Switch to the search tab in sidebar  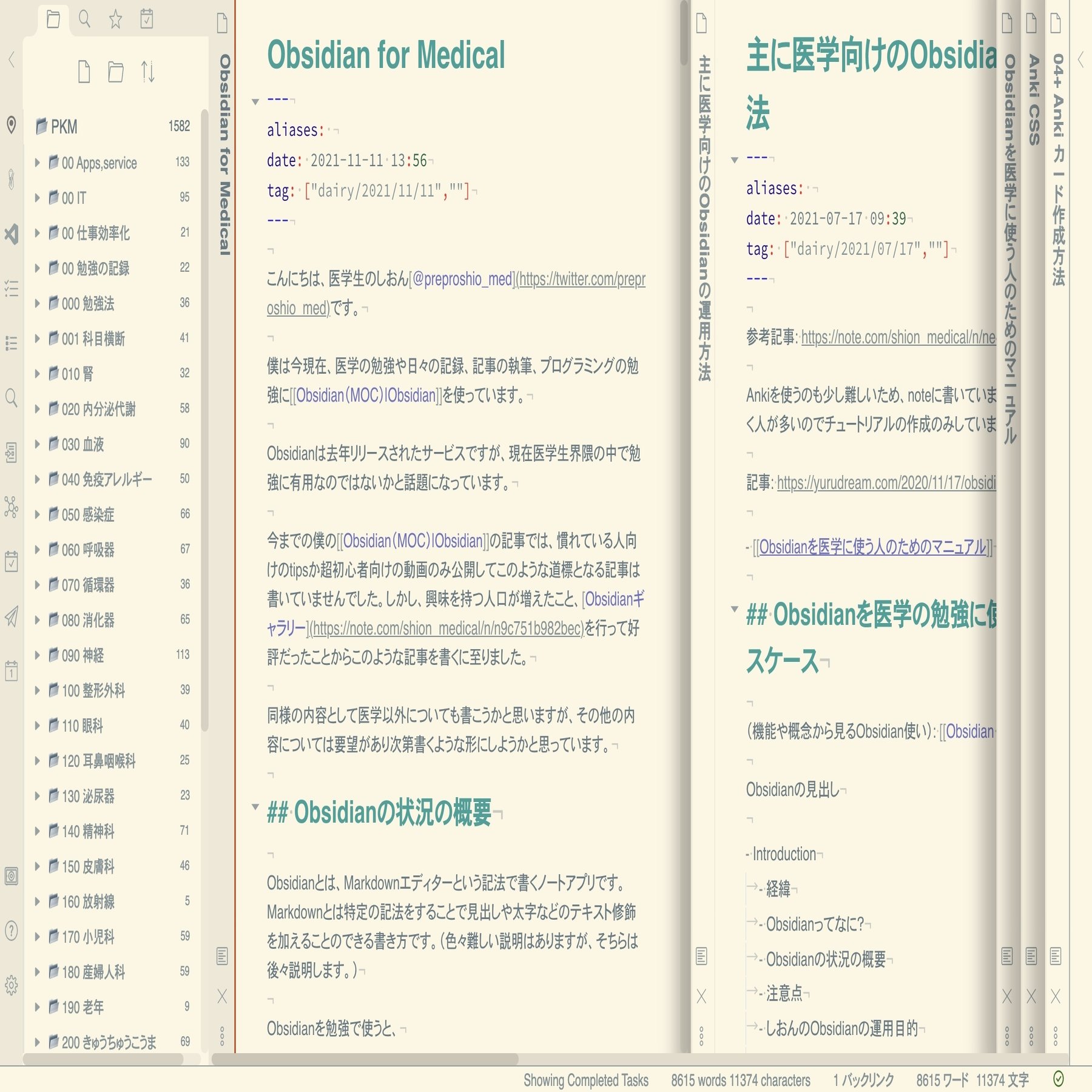coord(84,19)
